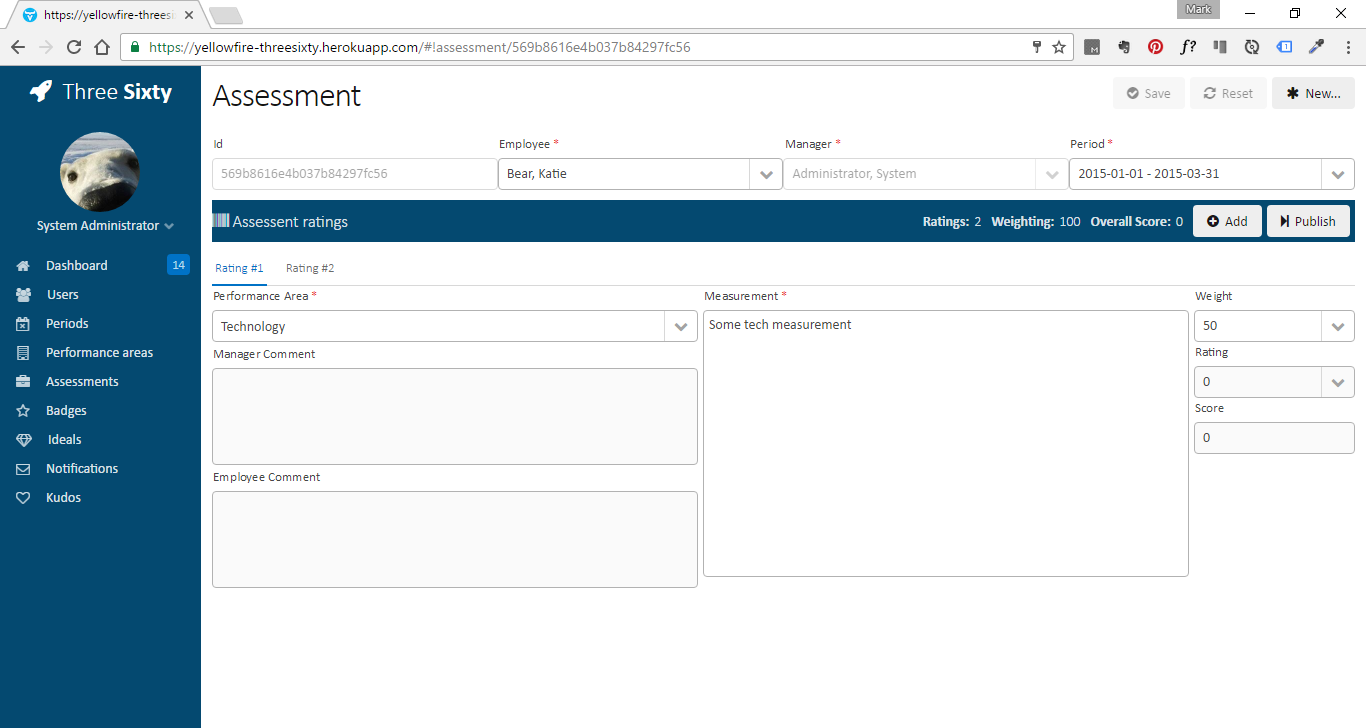Click the Three Sixty rocket logo
Image resolution: width=1366 pixels, height=728 pixels.
point(40,92)
